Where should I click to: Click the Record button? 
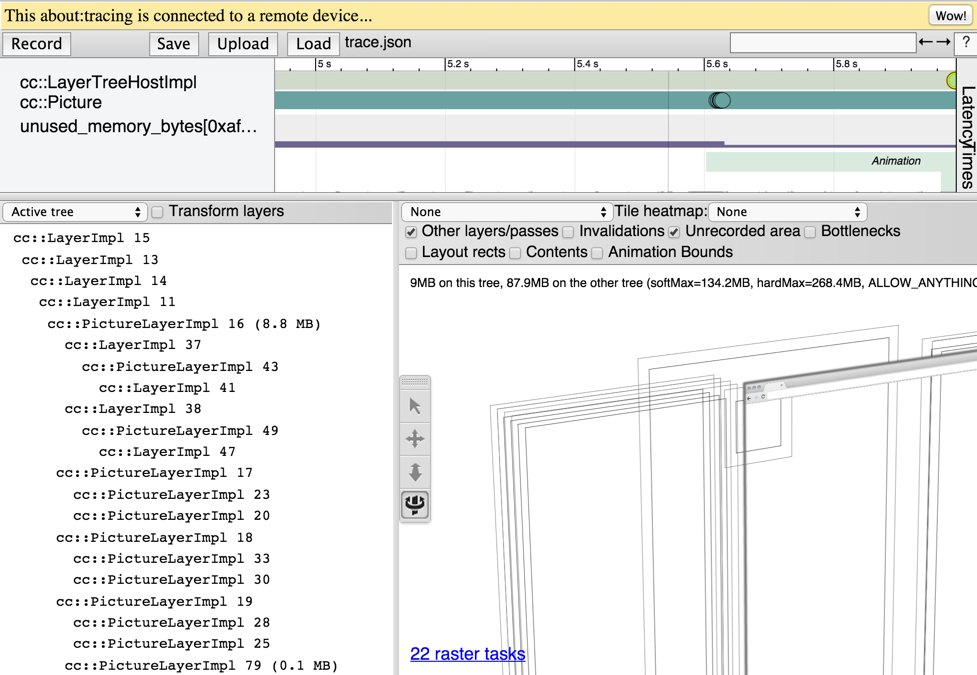coord(37,44)
